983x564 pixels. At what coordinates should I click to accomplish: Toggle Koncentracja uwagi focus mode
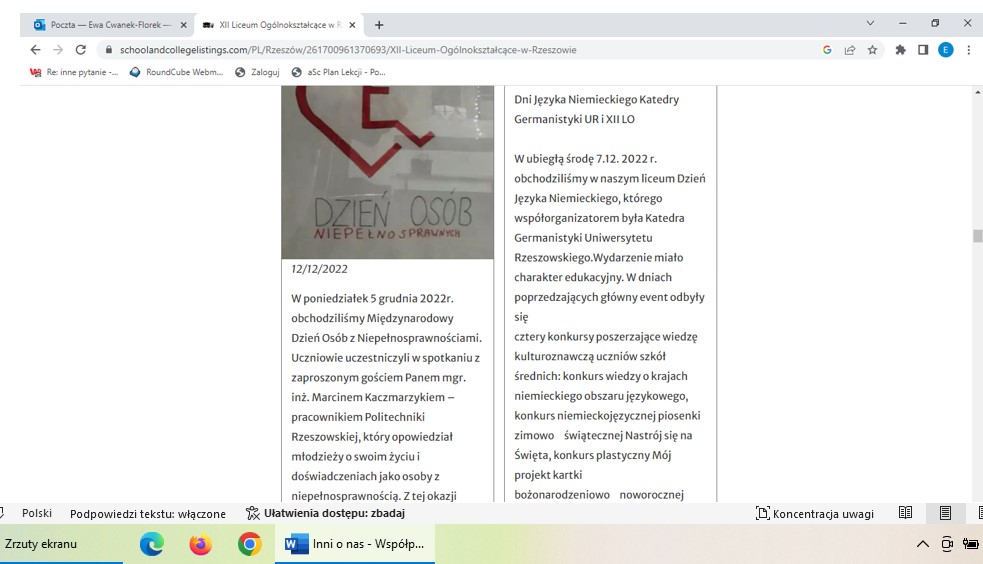[815, 514]
